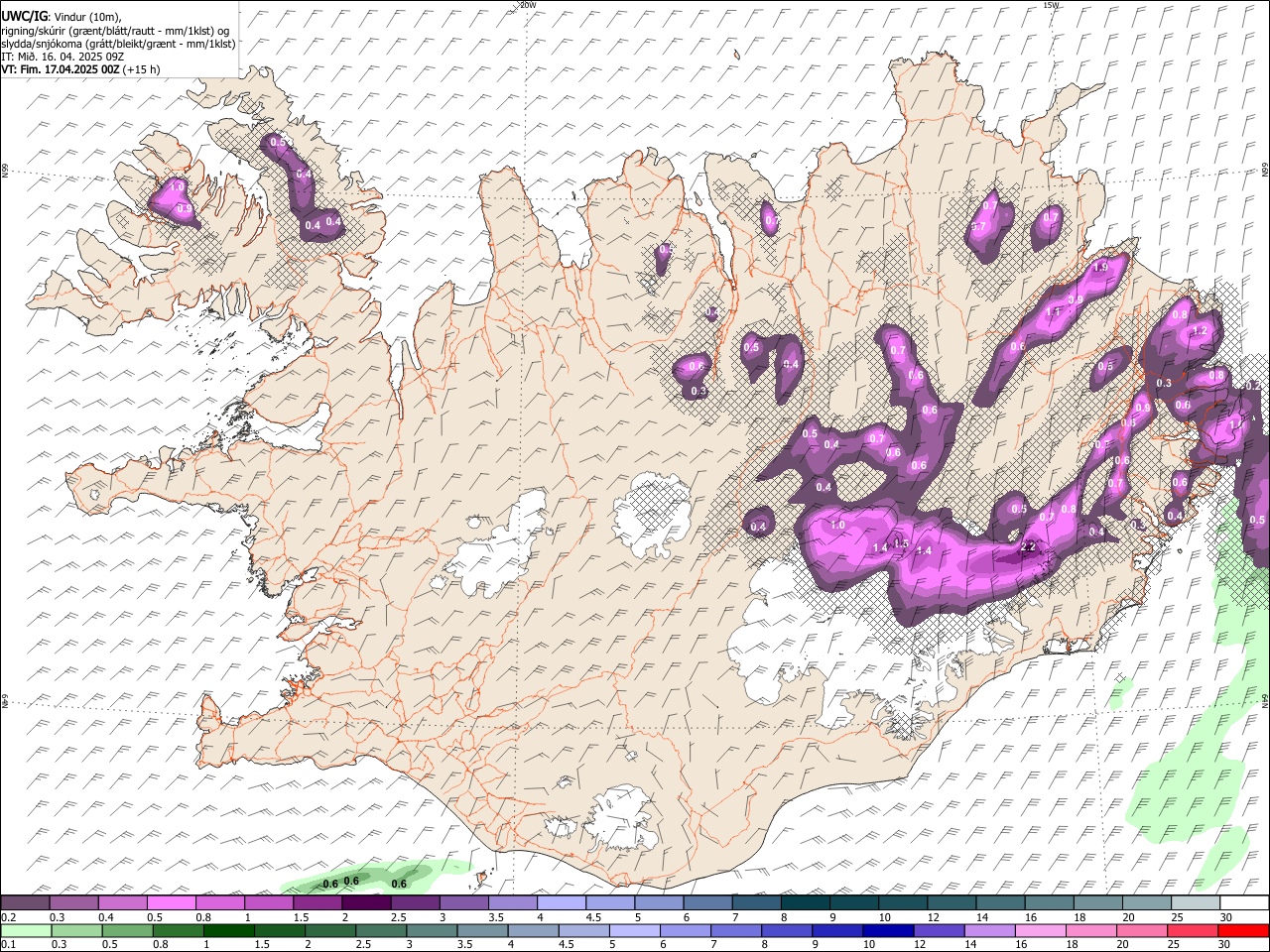Select the 6 swatch in snow legend
Viewport: 1270px width, 952px height.
pos(708,902)
